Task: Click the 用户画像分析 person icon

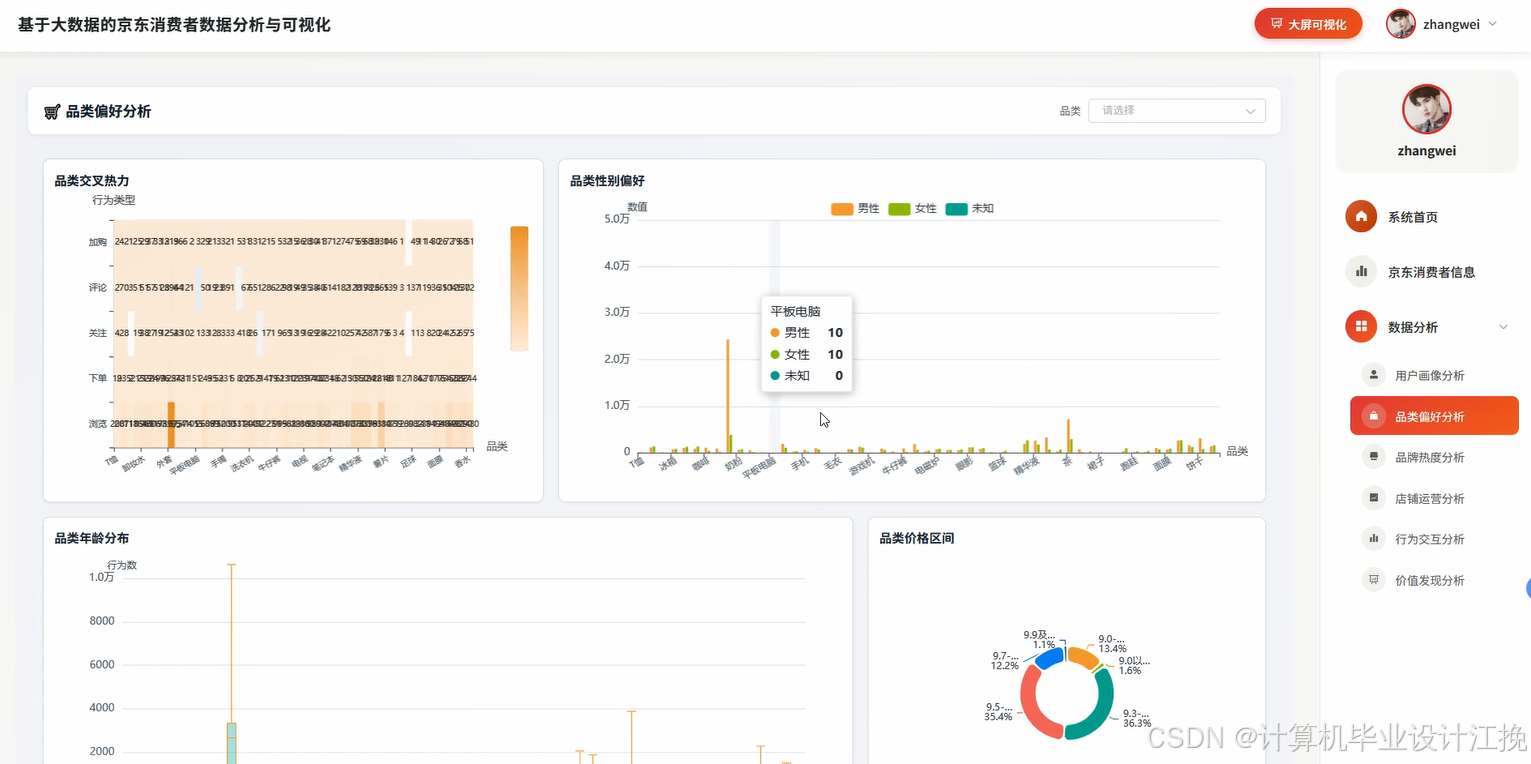Action: (1374, 375)
